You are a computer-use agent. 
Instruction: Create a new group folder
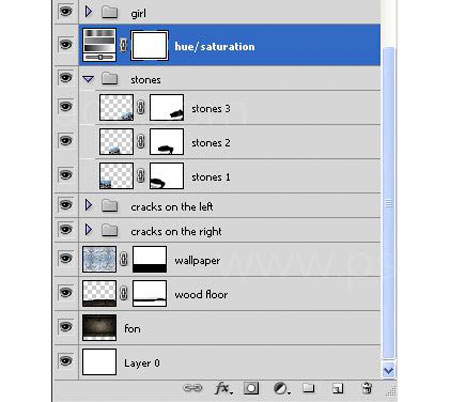coord(308,388)
